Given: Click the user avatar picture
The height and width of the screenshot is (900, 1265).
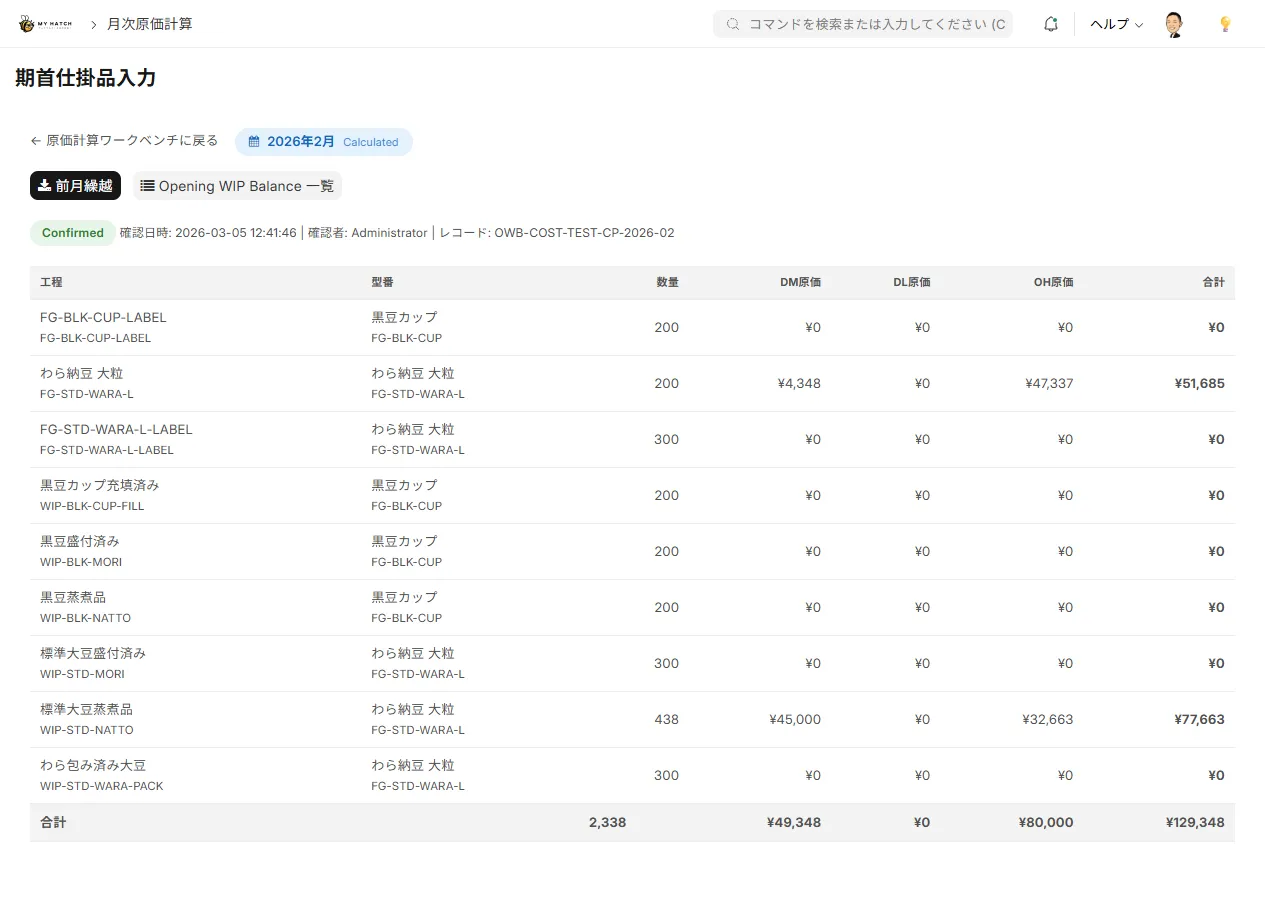Looking at the screenshot, I should (x=1175, y=24).
